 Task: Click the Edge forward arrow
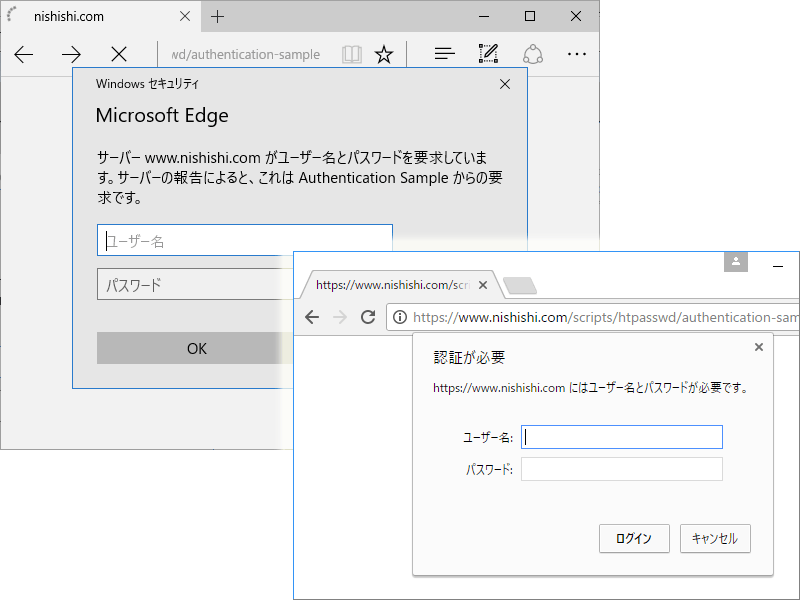71,54
